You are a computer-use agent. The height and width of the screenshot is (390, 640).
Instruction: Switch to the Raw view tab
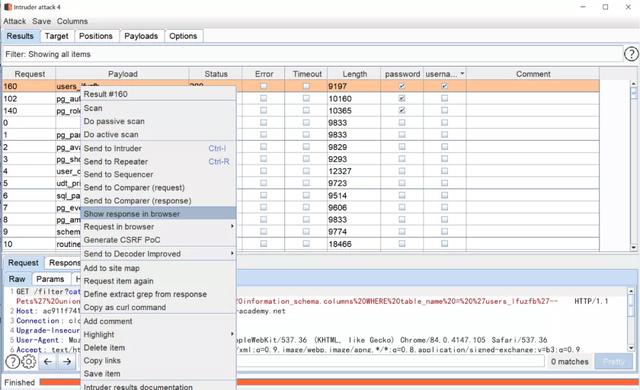[17, 279]
